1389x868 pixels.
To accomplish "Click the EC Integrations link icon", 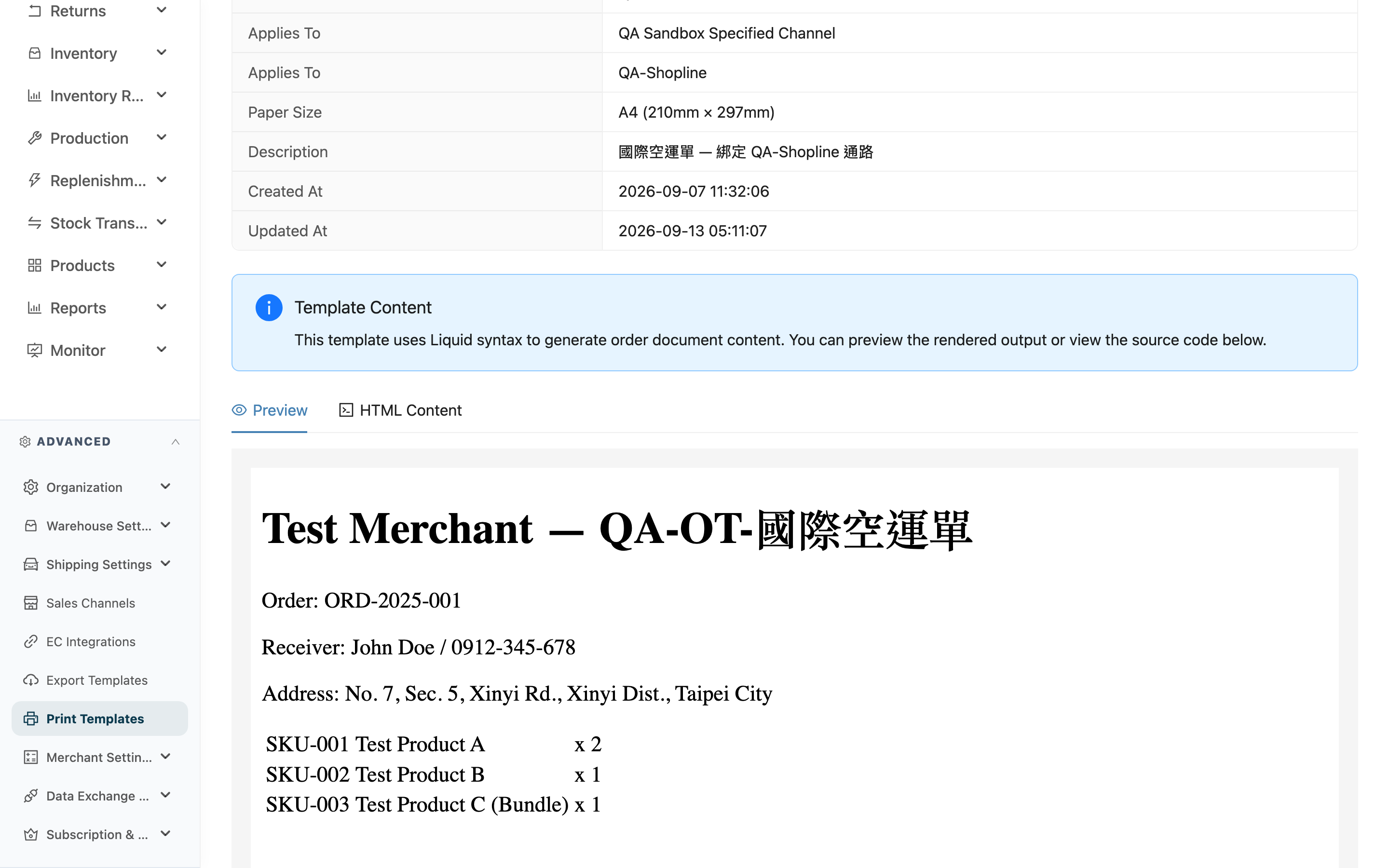I will [31, 641].
